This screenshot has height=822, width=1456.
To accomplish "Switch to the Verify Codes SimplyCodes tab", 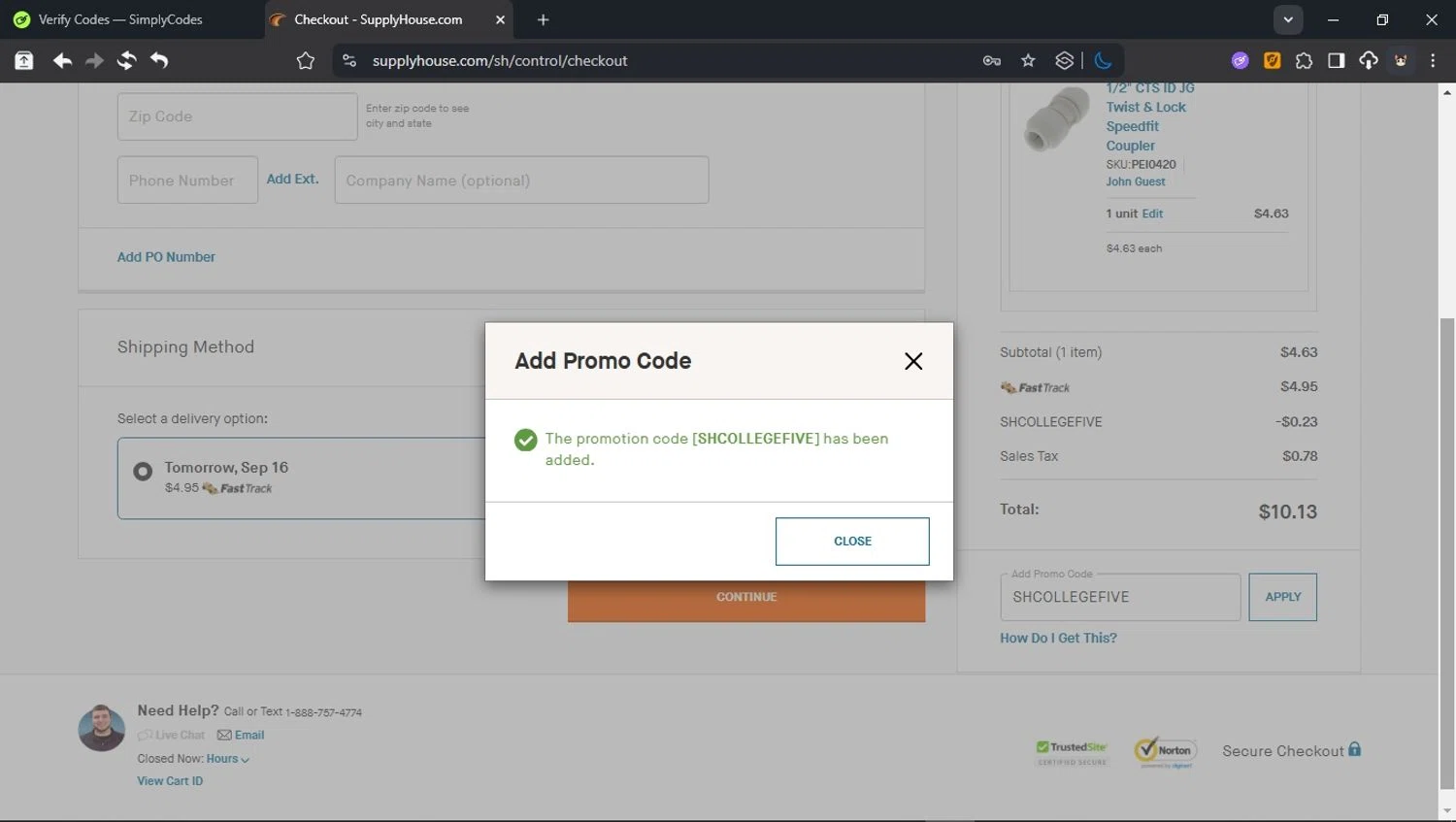I will (120, 19).
